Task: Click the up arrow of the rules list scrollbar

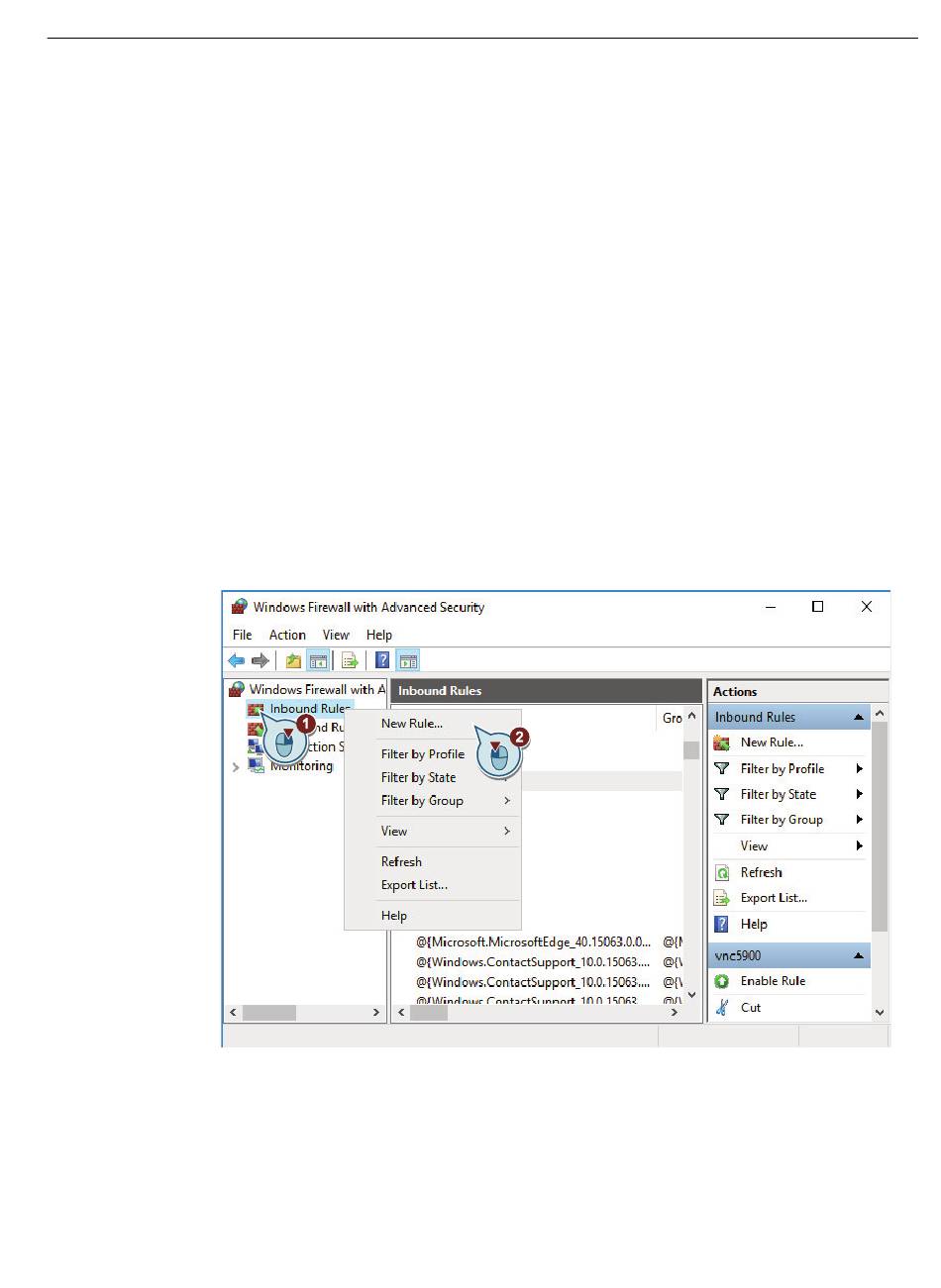Action: click(691, 717)
